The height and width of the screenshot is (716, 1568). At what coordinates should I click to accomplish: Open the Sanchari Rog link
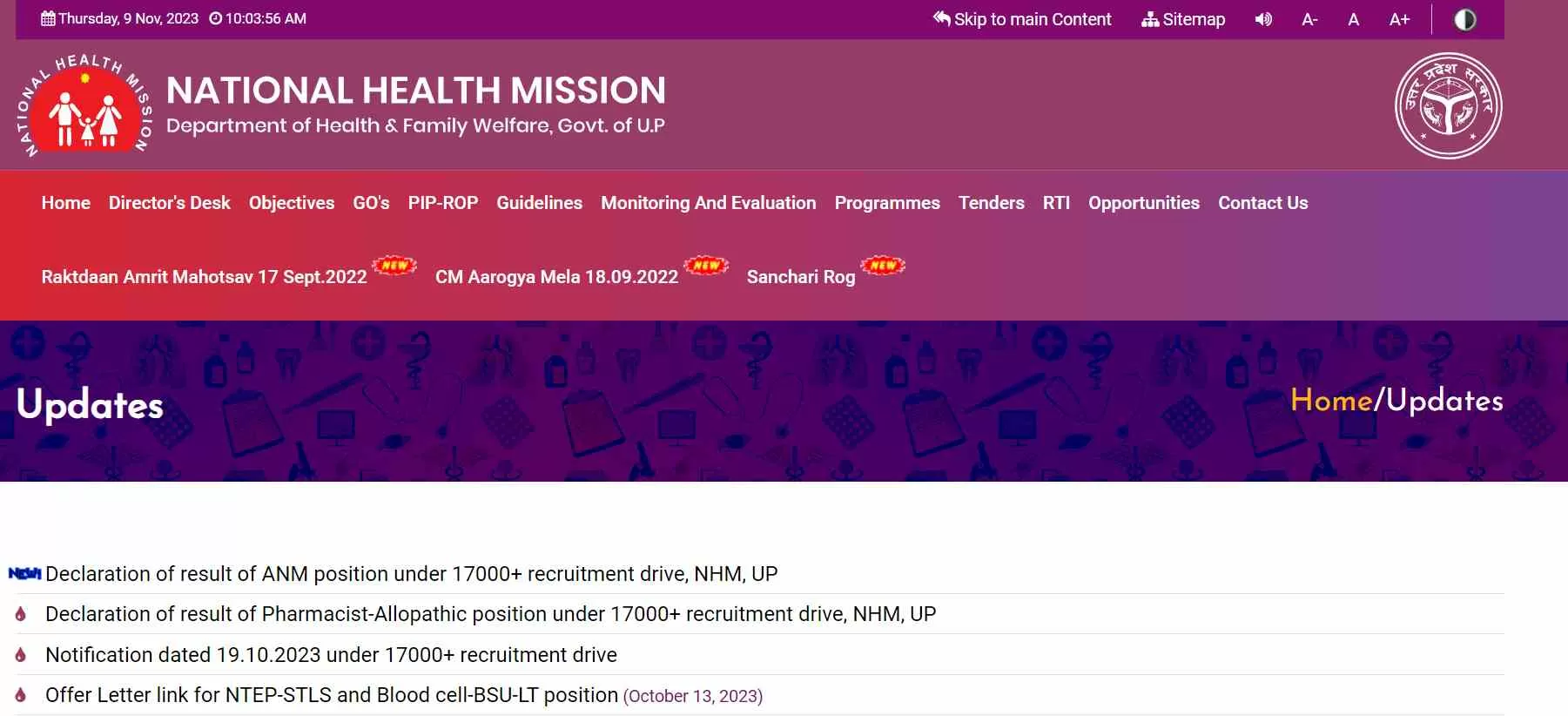click(801, 277)
